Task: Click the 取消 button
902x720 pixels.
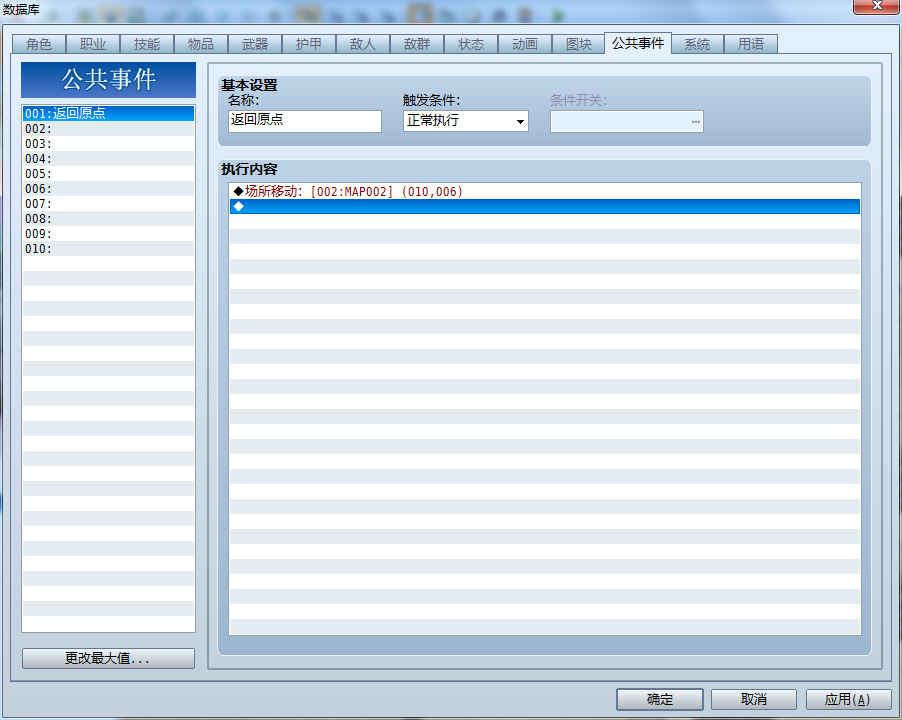Action: pyautogui.click(x=754, y=699)
